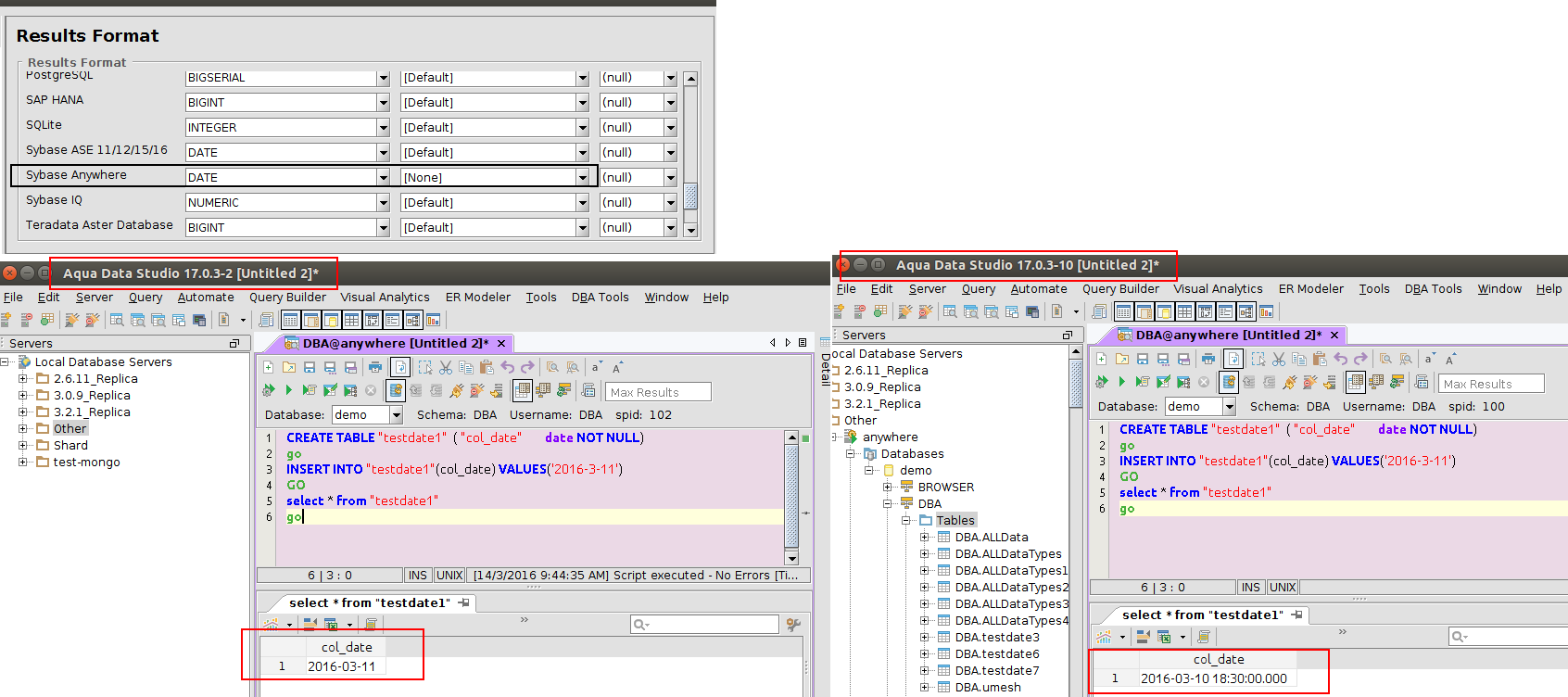Click the Max Results field in the left window
Screen dimensions: 1568x697
659,392
